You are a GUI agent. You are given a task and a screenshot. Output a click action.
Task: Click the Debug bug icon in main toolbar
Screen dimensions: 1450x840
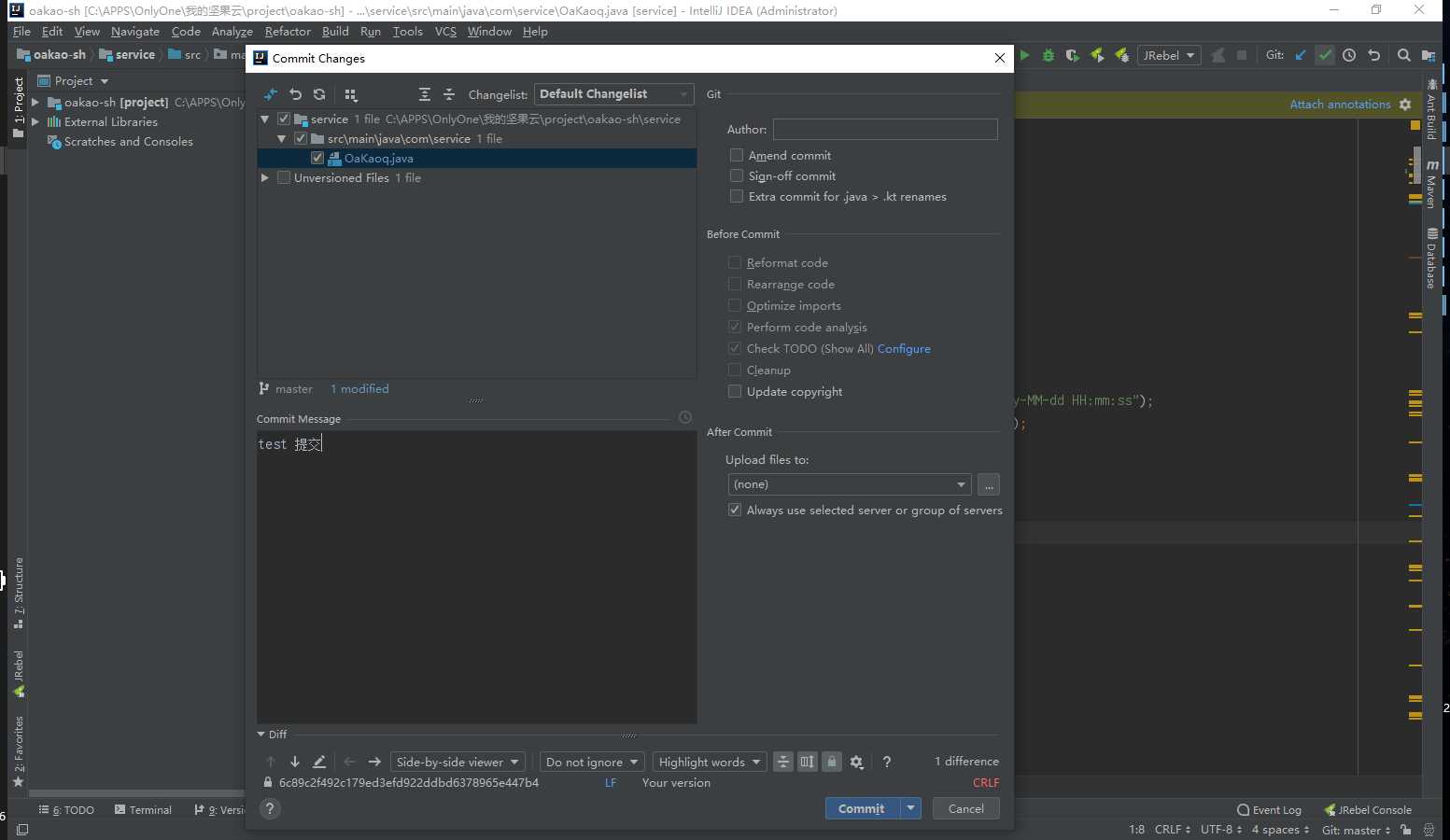[1049, 55]
